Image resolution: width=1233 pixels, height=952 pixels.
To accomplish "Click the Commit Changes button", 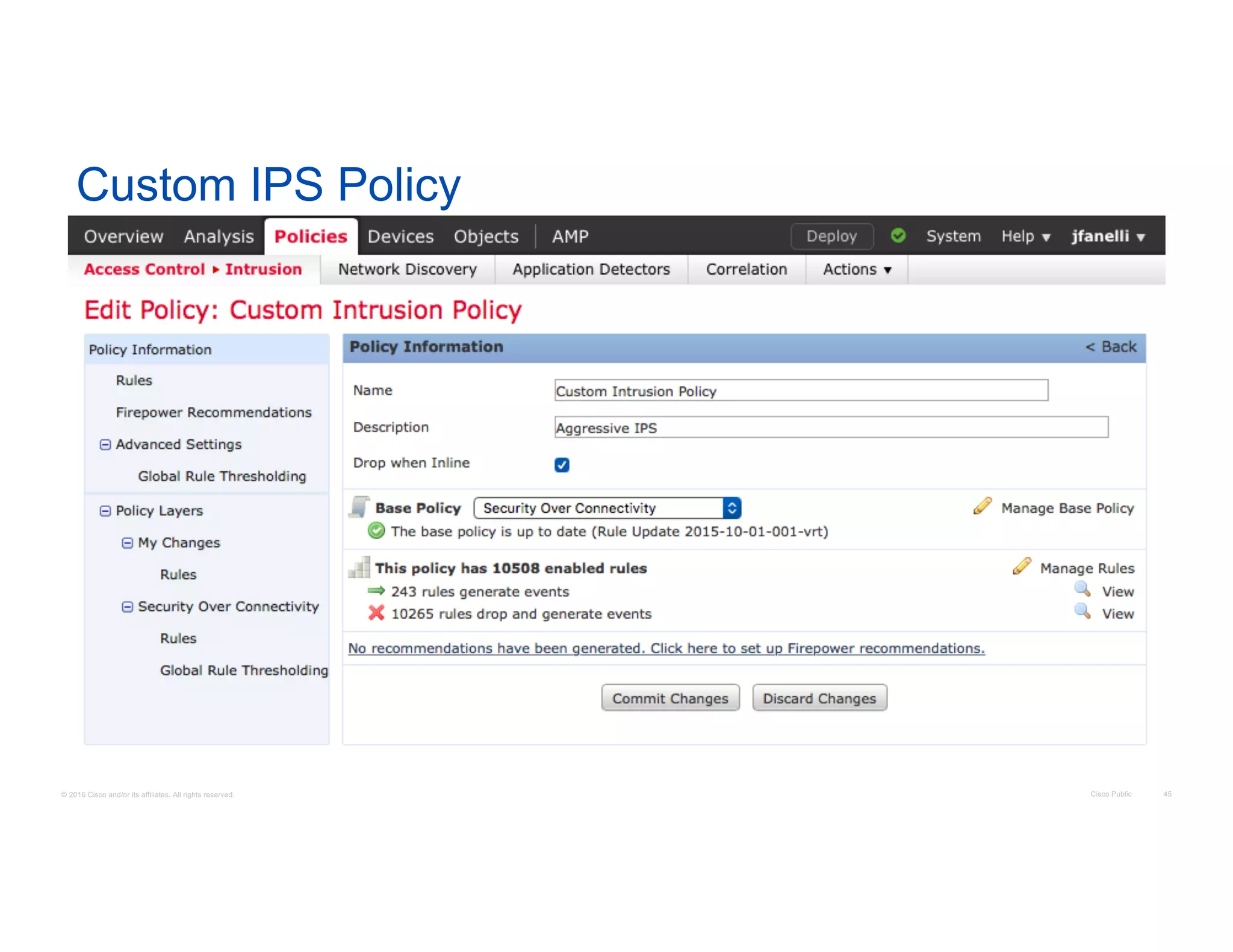I will [670, 698].
